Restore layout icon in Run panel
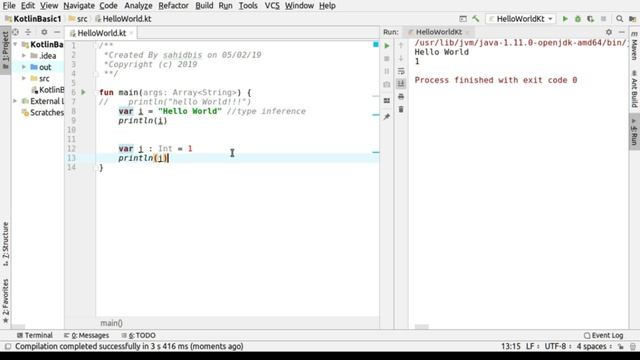The image size is (640, 360). (x=387, y=100)
